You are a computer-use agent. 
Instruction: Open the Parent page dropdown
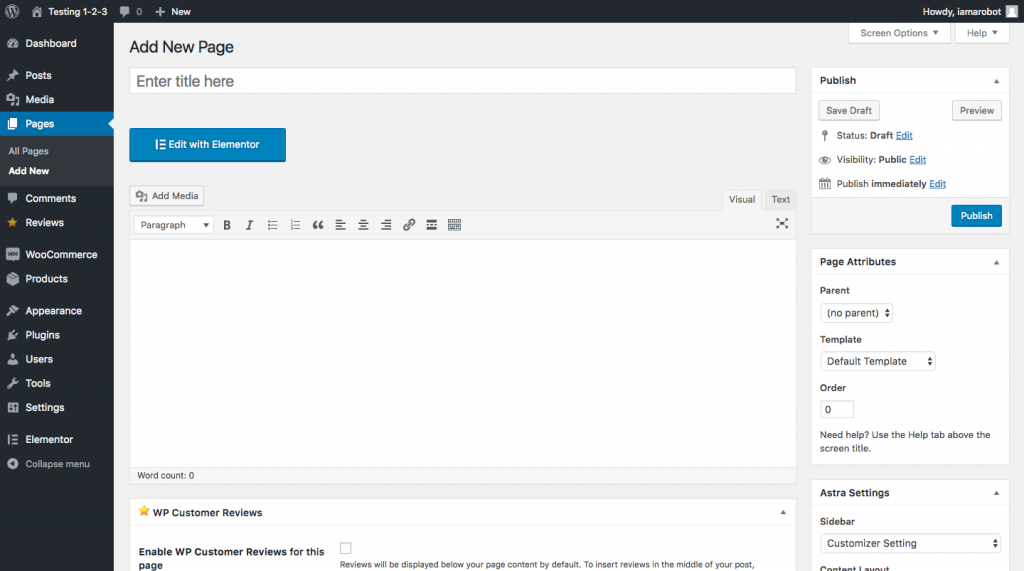tap(856, 313)
